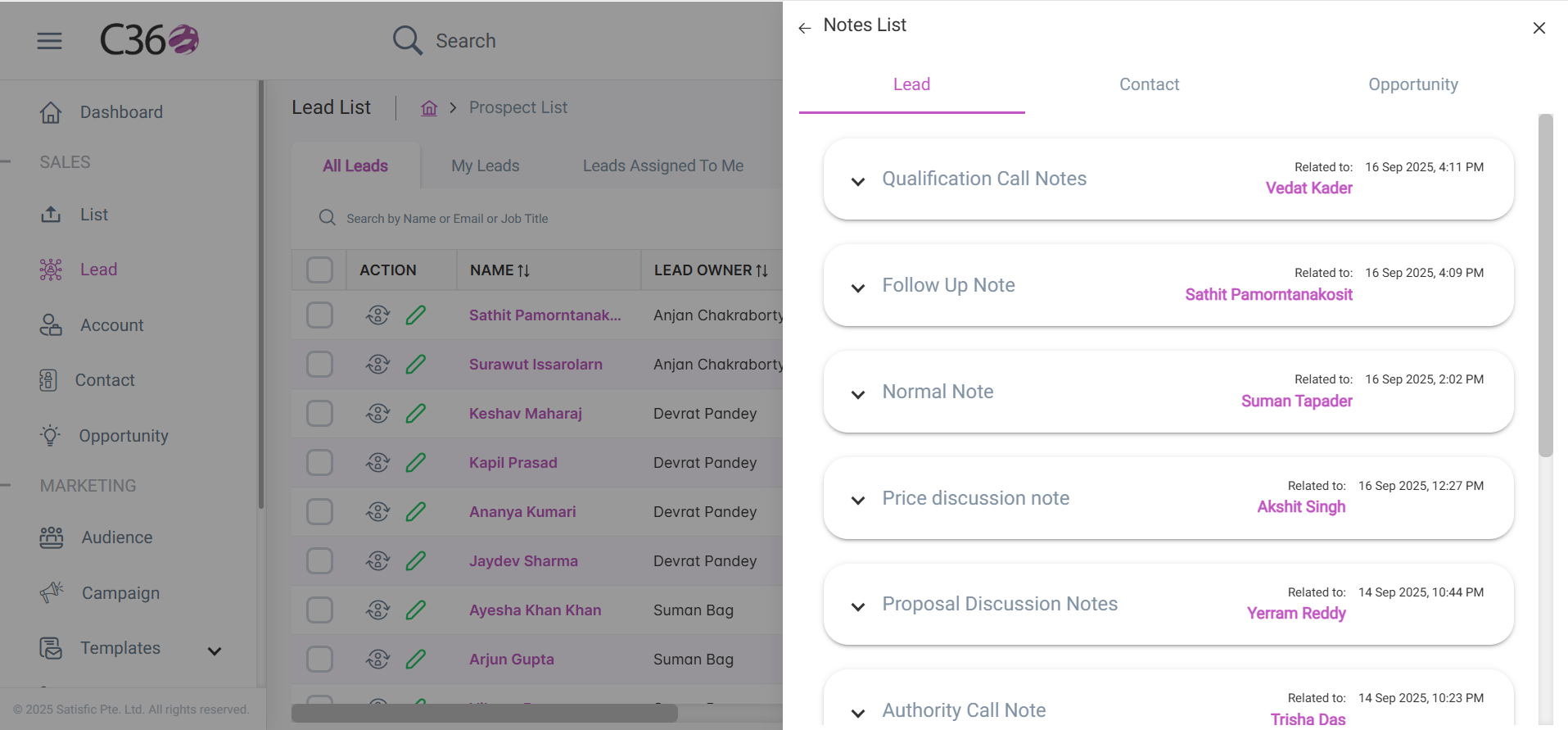Select the My Leads tab

(486, 165)
